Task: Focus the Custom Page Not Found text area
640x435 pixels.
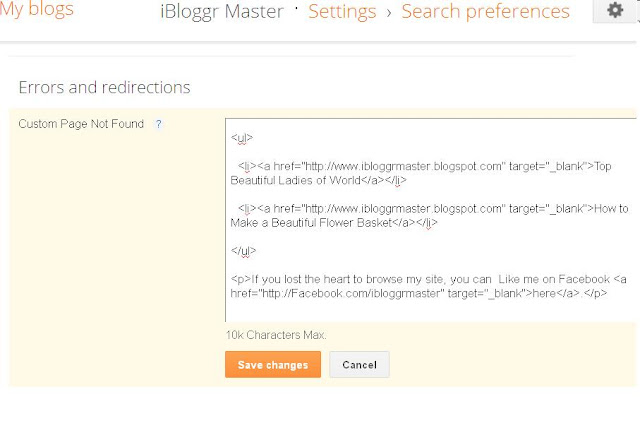Action: [x=431, y=220]
